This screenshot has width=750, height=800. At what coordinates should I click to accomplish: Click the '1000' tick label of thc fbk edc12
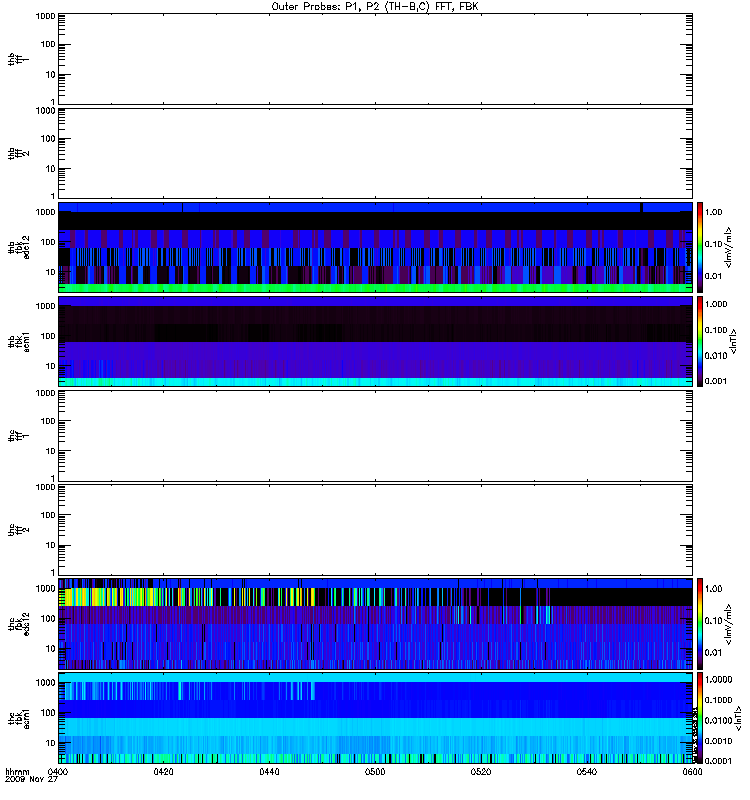point(45,589)
